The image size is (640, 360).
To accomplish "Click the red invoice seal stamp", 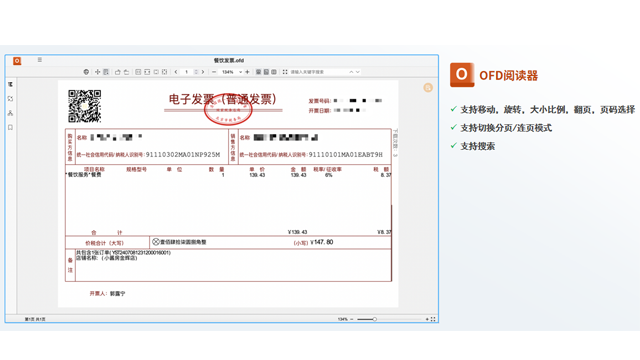I will [228, 109].
